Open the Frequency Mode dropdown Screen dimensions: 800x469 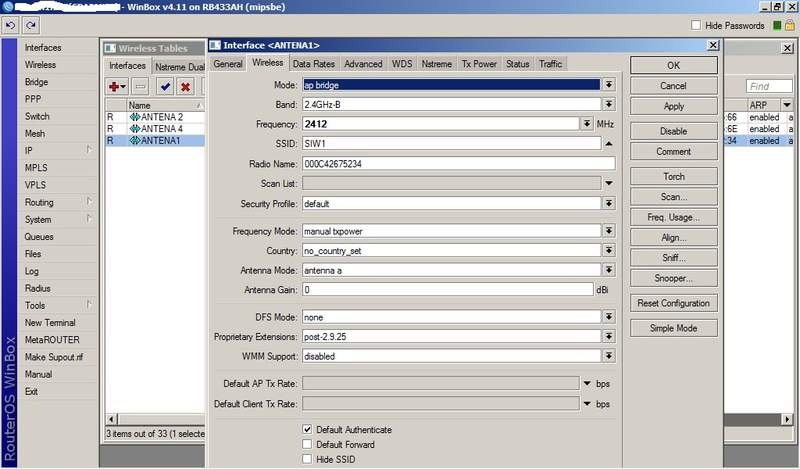(x=609, y=231)
